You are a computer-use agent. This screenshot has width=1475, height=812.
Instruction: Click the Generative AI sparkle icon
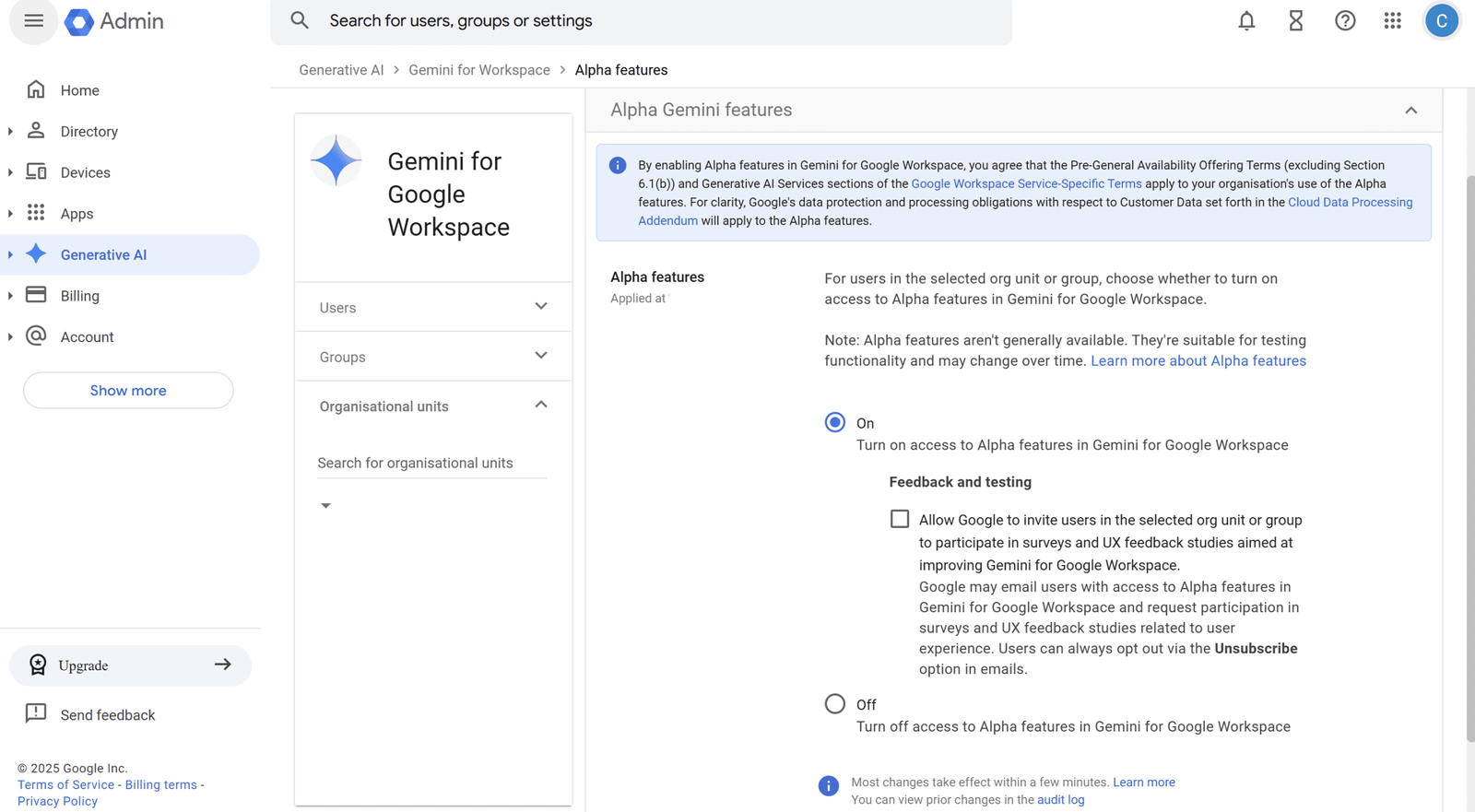pos(36,253)
